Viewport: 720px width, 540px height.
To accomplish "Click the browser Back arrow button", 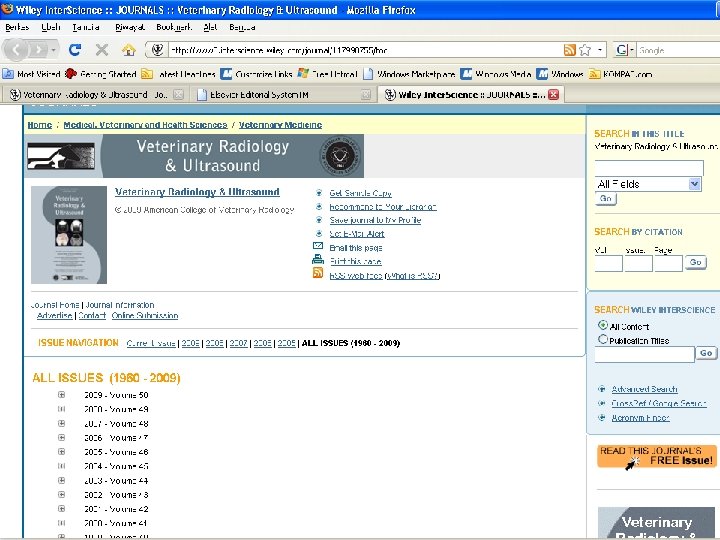I will 16,49.
